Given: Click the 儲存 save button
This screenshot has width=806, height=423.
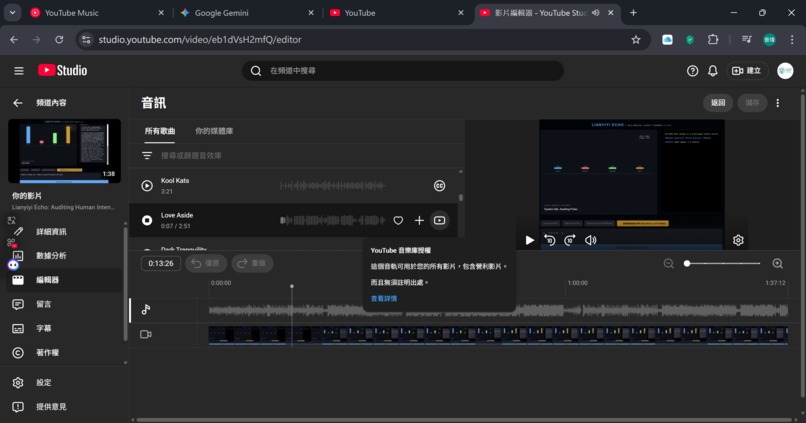Looking at the screenshot, I should 752,103.
